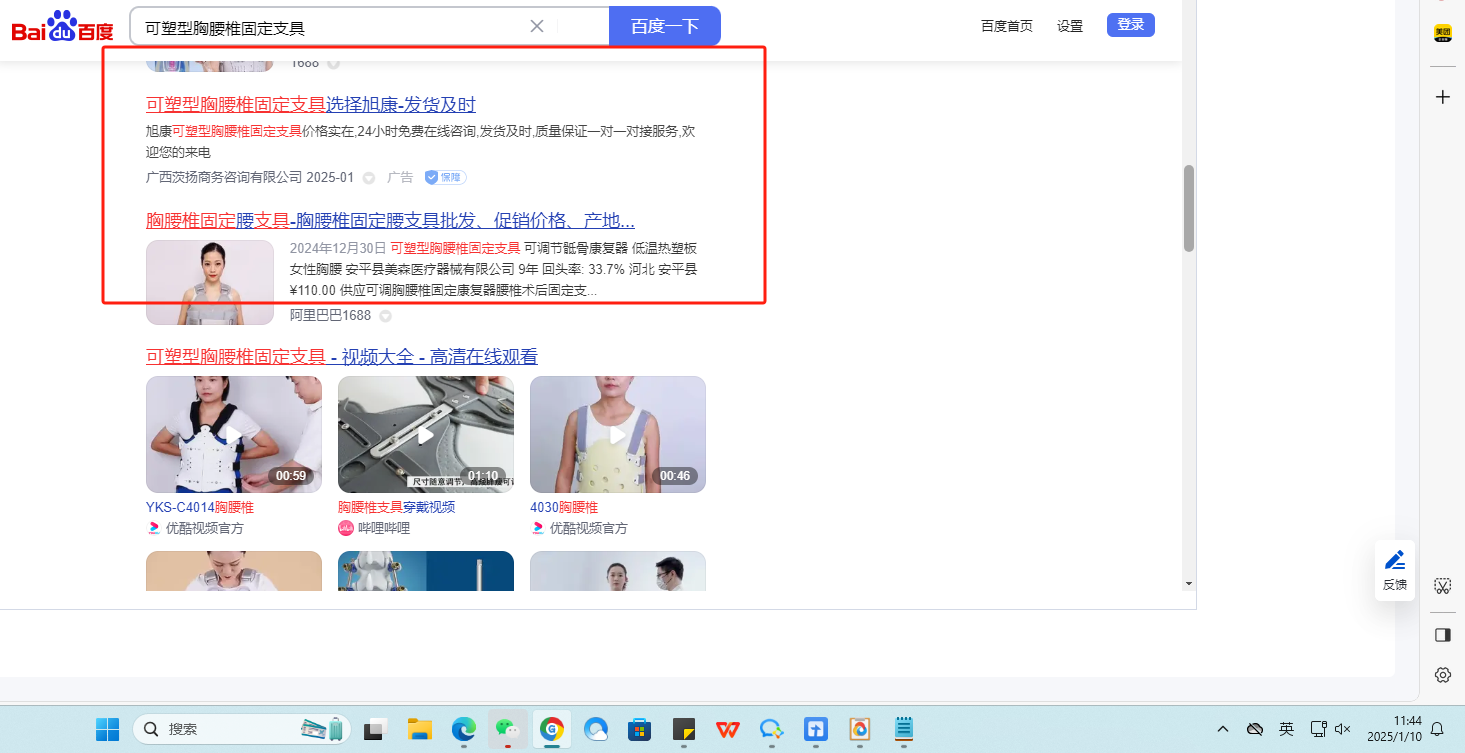1465x753 pixels.
Task: Show hidden system tray icons chevron
Action: click(1223, 729)
